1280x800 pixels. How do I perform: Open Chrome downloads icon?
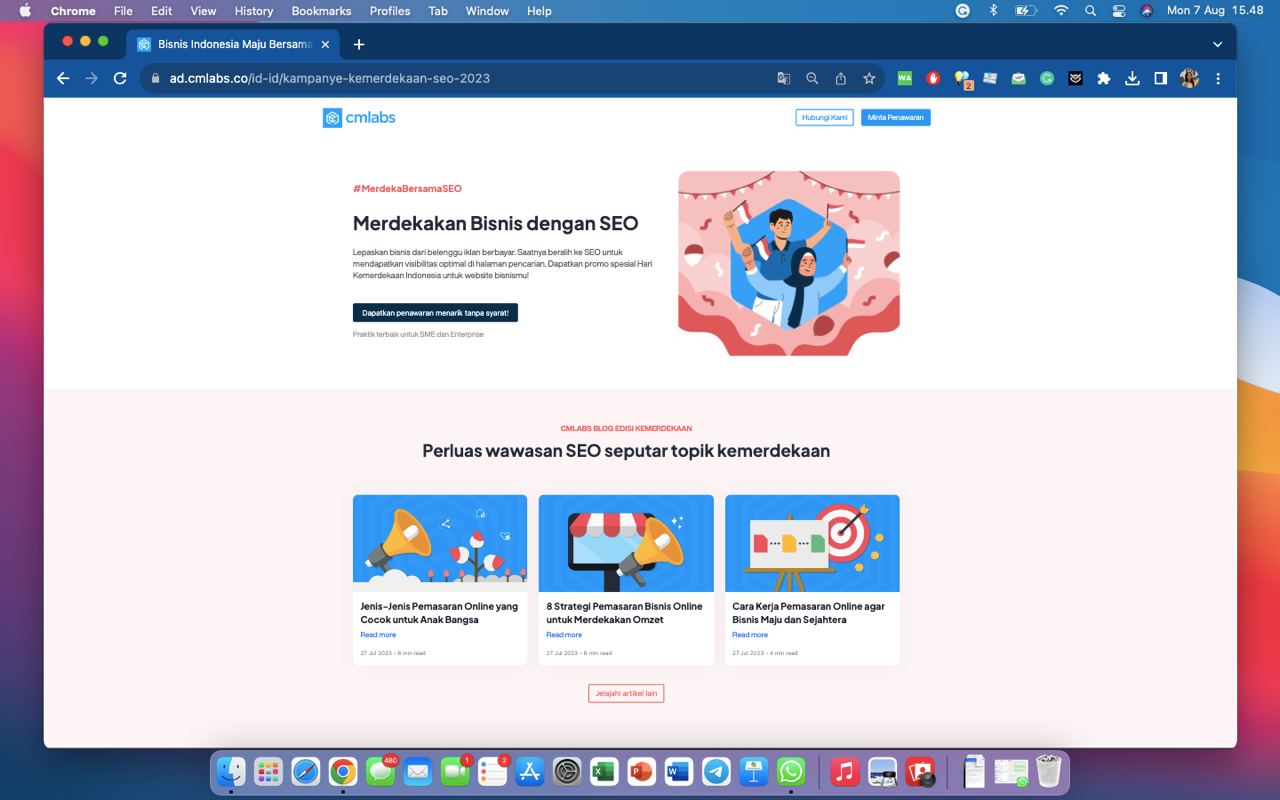(1132, 78)
